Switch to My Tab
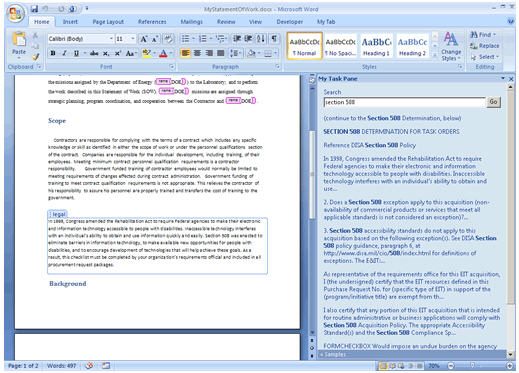The width and height of the screenshot is (519, 373). pyautogui.click(x=326, y=22)
